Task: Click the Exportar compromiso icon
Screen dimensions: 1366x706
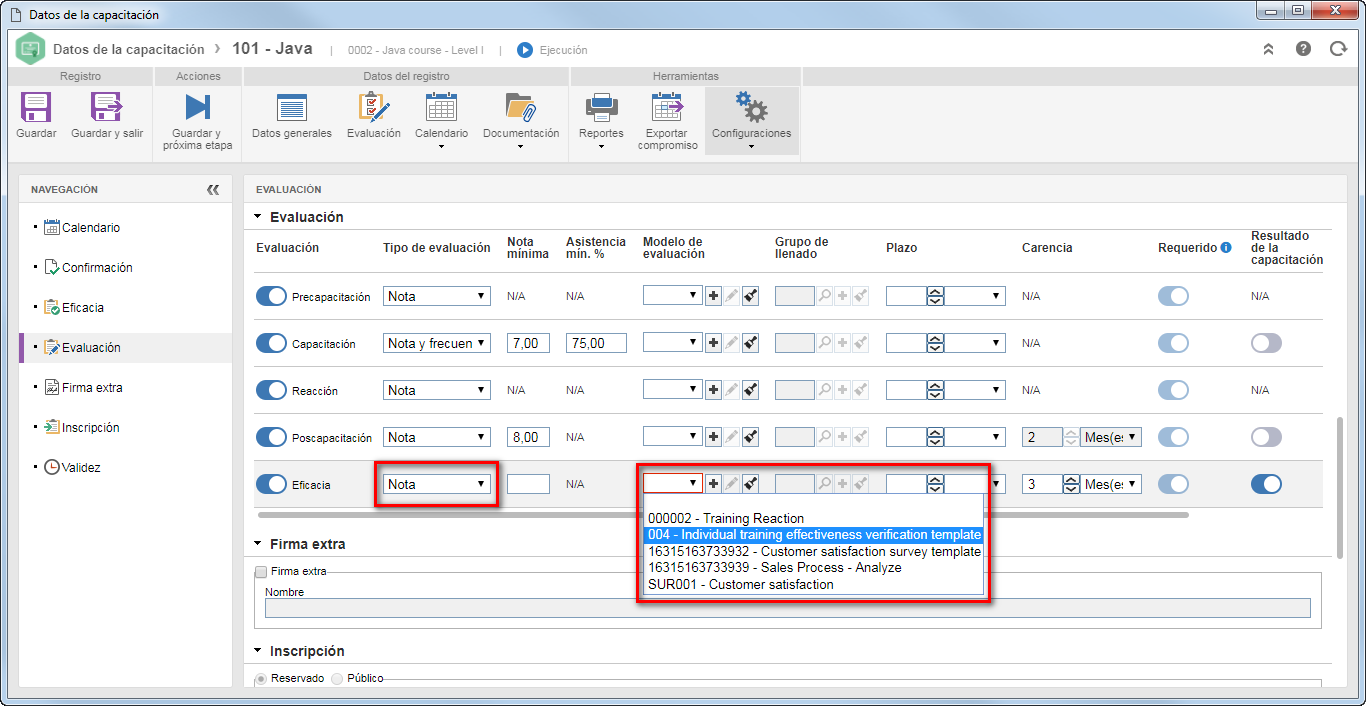Action: click(666, 108)
